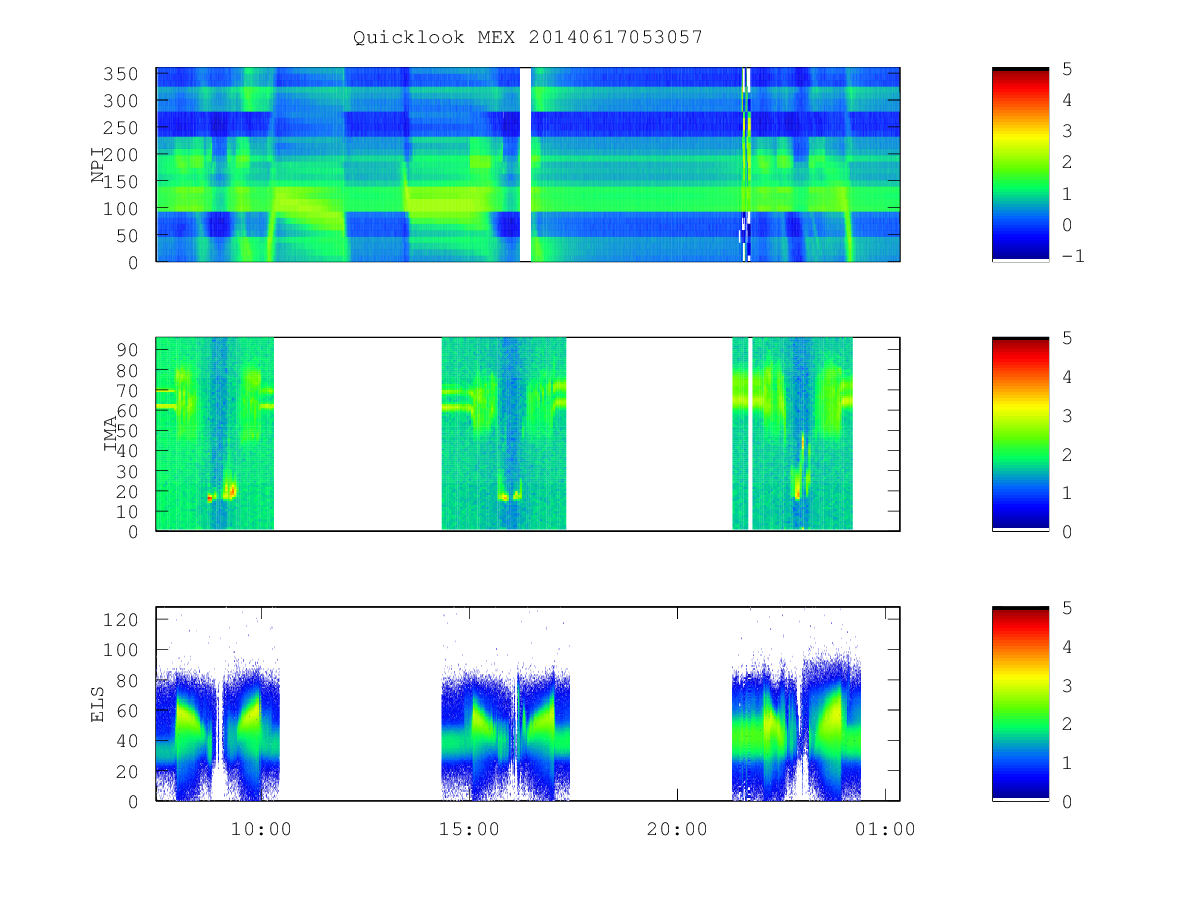This screenshot has height=900, width=1200.
Task: Click the IMA panel color bar
Action: [1020, 434]
